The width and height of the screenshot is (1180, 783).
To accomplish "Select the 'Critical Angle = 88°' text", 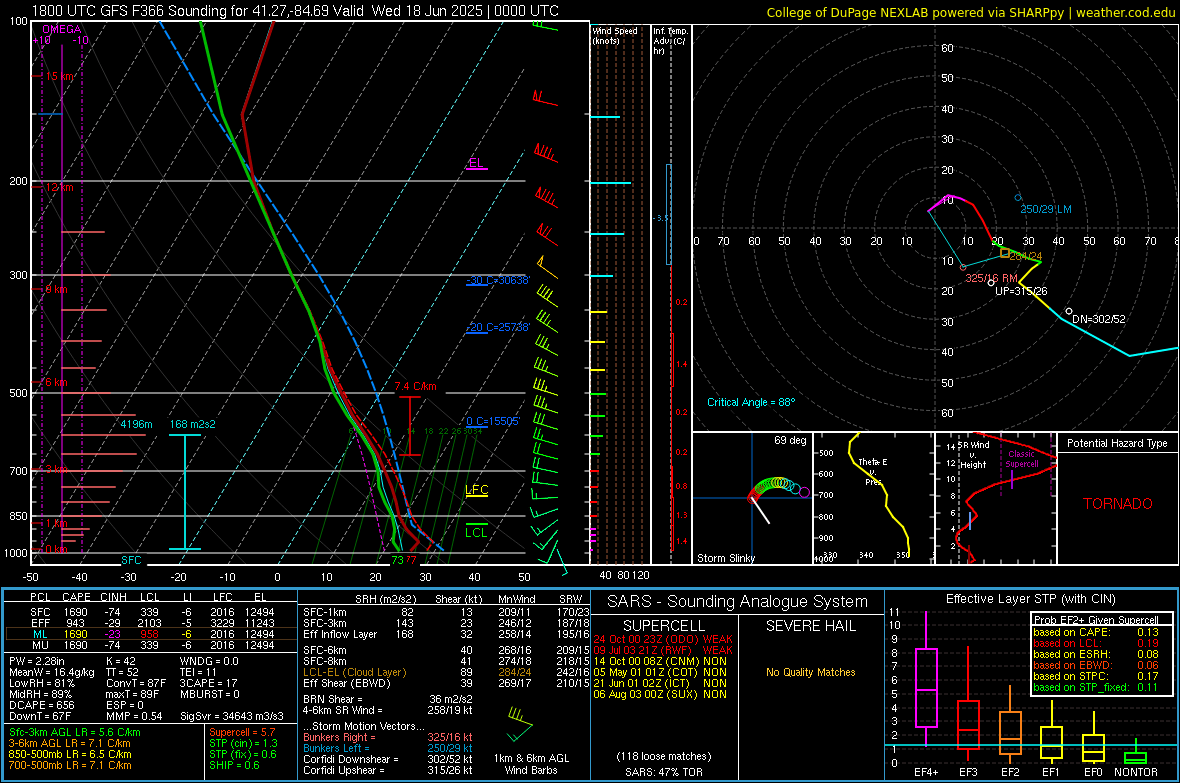I will pyautogui.click(x=751, y=402).
